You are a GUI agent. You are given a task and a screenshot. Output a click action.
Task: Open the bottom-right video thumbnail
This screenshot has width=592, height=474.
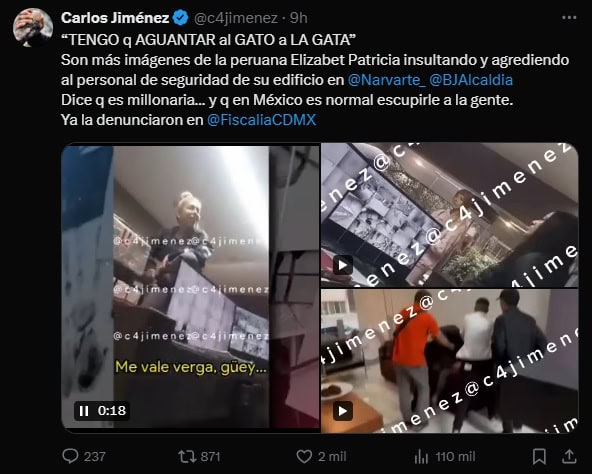point(450,361)
